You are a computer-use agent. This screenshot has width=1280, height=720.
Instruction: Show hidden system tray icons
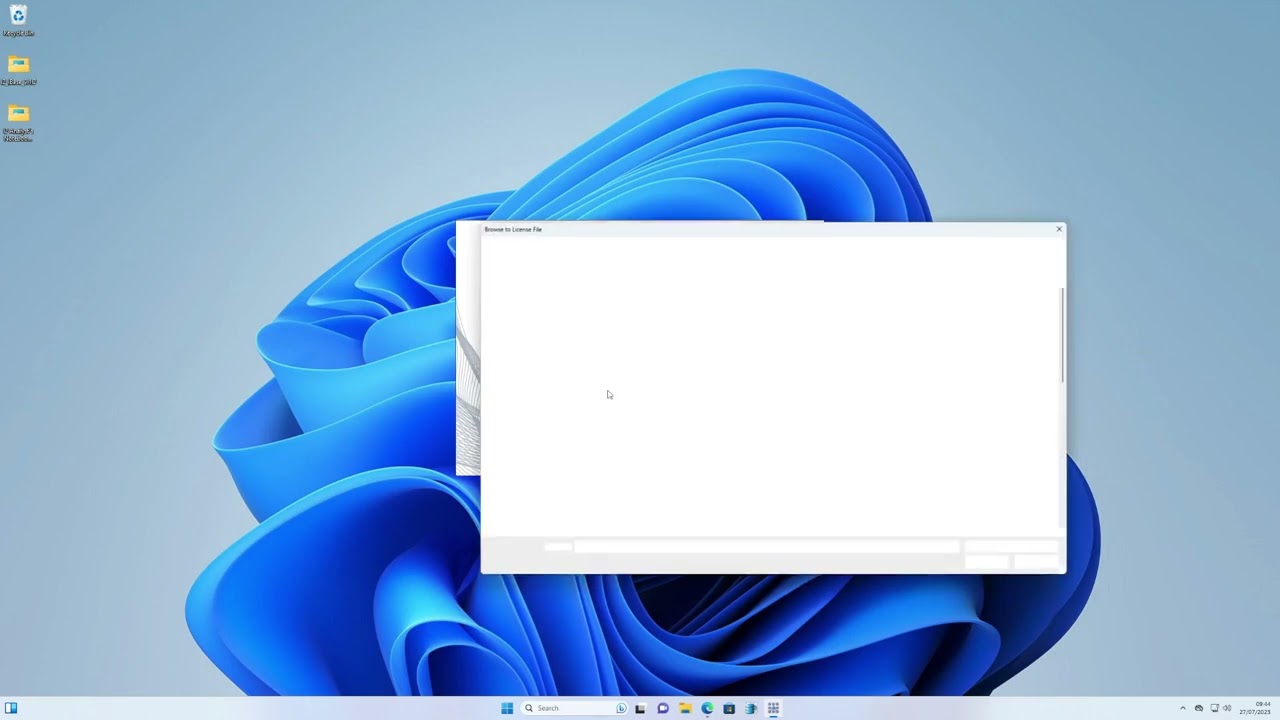point(1183,708)
